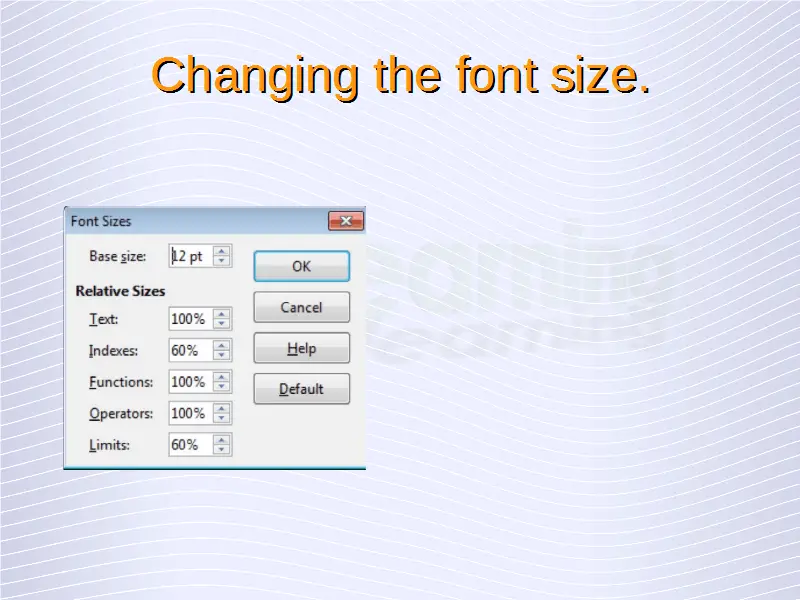Viewport: 800px width, 600px height.
Task: Decrease Text relative size using down arrow
Action: pos(222,325)
